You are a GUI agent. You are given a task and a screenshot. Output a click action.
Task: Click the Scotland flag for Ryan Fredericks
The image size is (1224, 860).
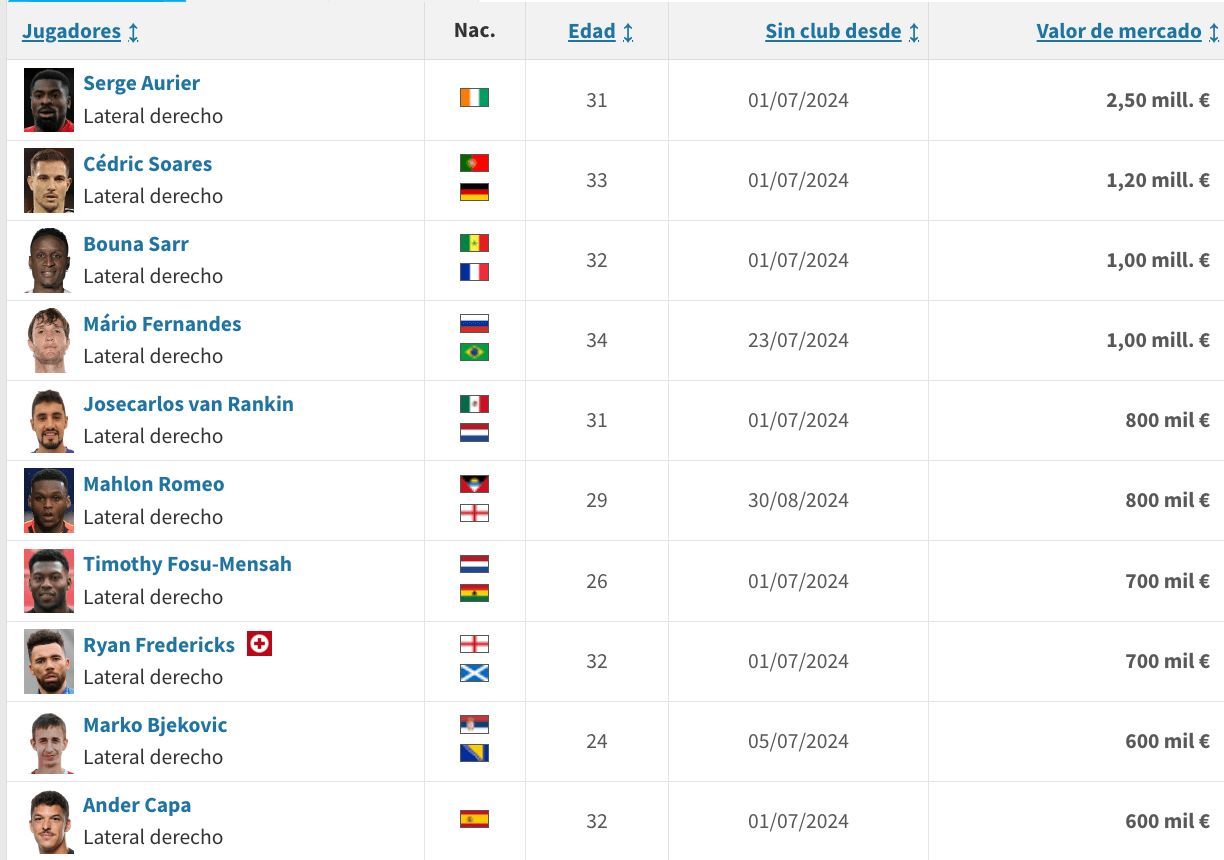tap(474, 673)
